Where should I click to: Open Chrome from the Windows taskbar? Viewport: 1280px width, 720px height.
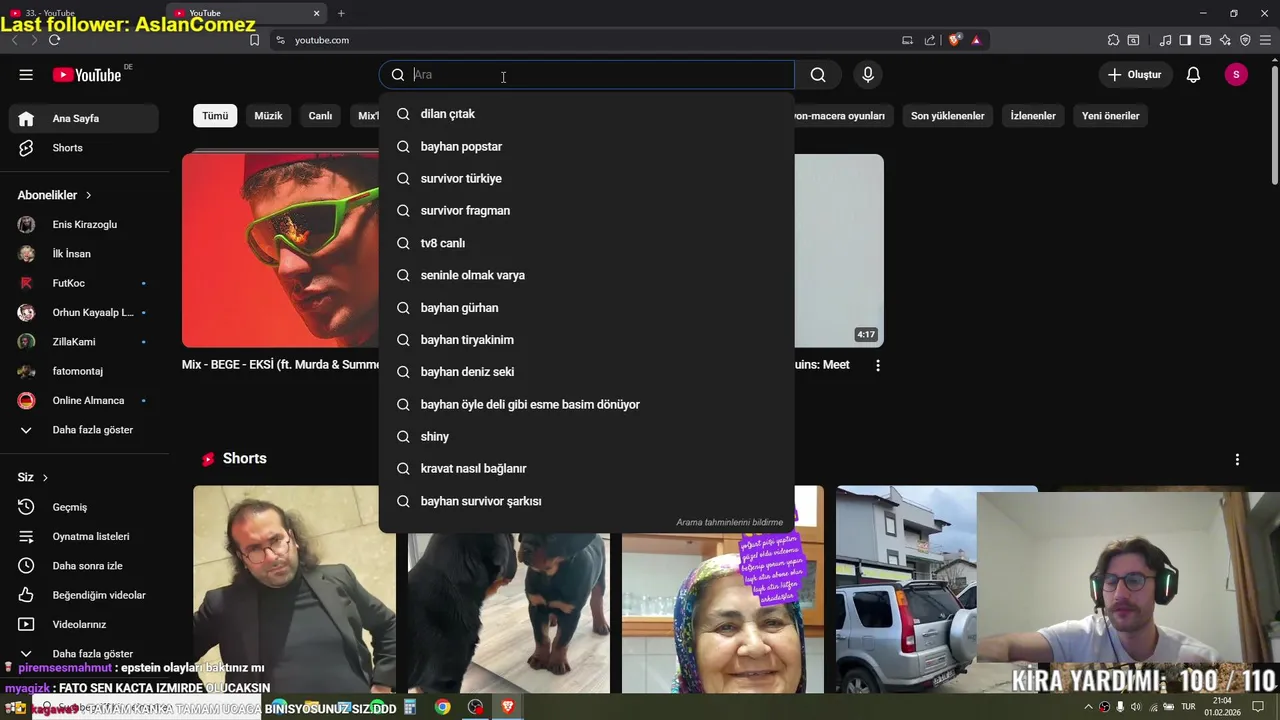point(443,707)
